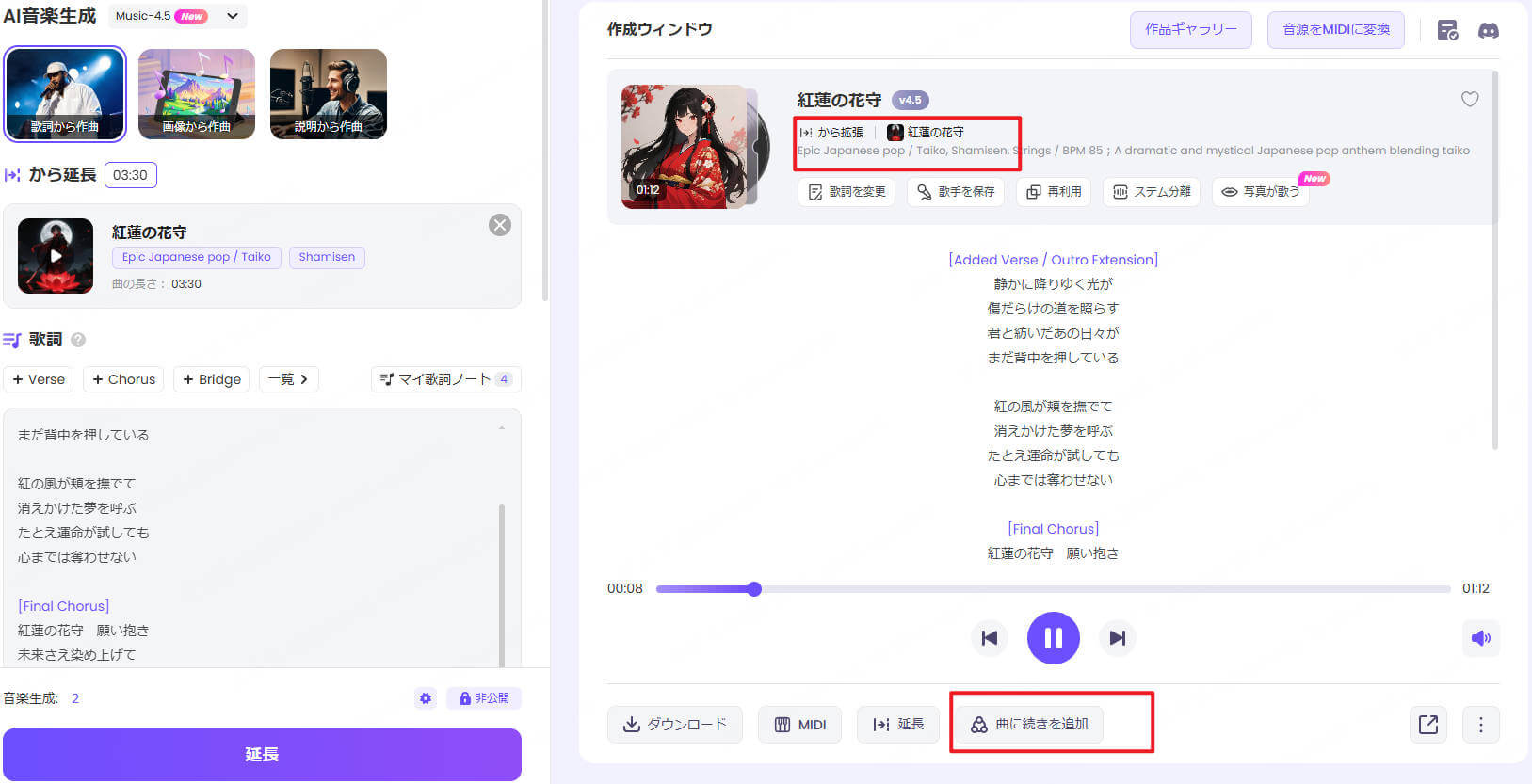Image resolution: width=1532 pixels, height=784 pixels.
Task: Click 再利用 button
Action: click(x=1054, y=192)
